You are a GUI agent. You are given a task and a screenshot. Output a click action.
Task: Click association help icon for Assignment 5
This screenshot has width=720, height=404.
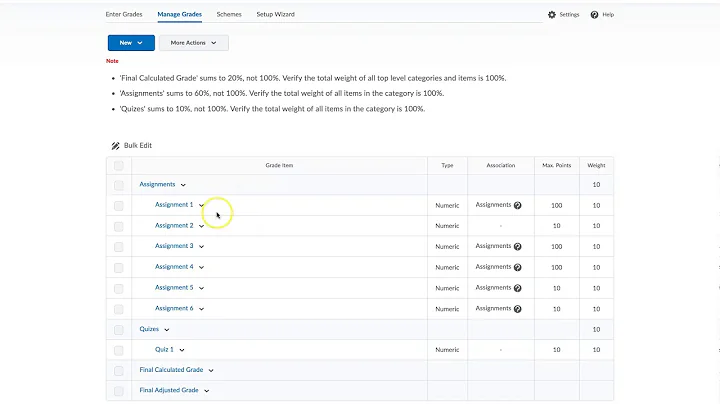pyautogui.click(x=518, y=288)
